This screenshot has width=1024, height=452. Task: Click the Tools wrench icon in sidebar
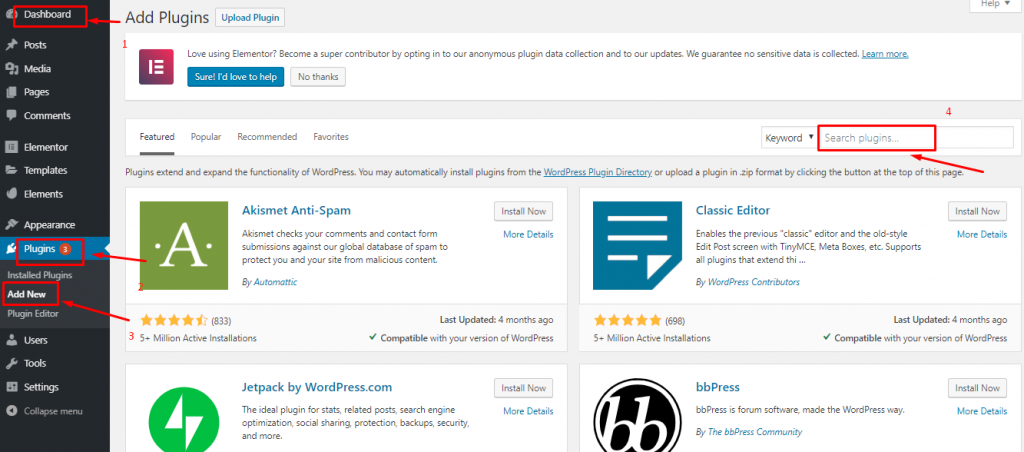(11, 363)
